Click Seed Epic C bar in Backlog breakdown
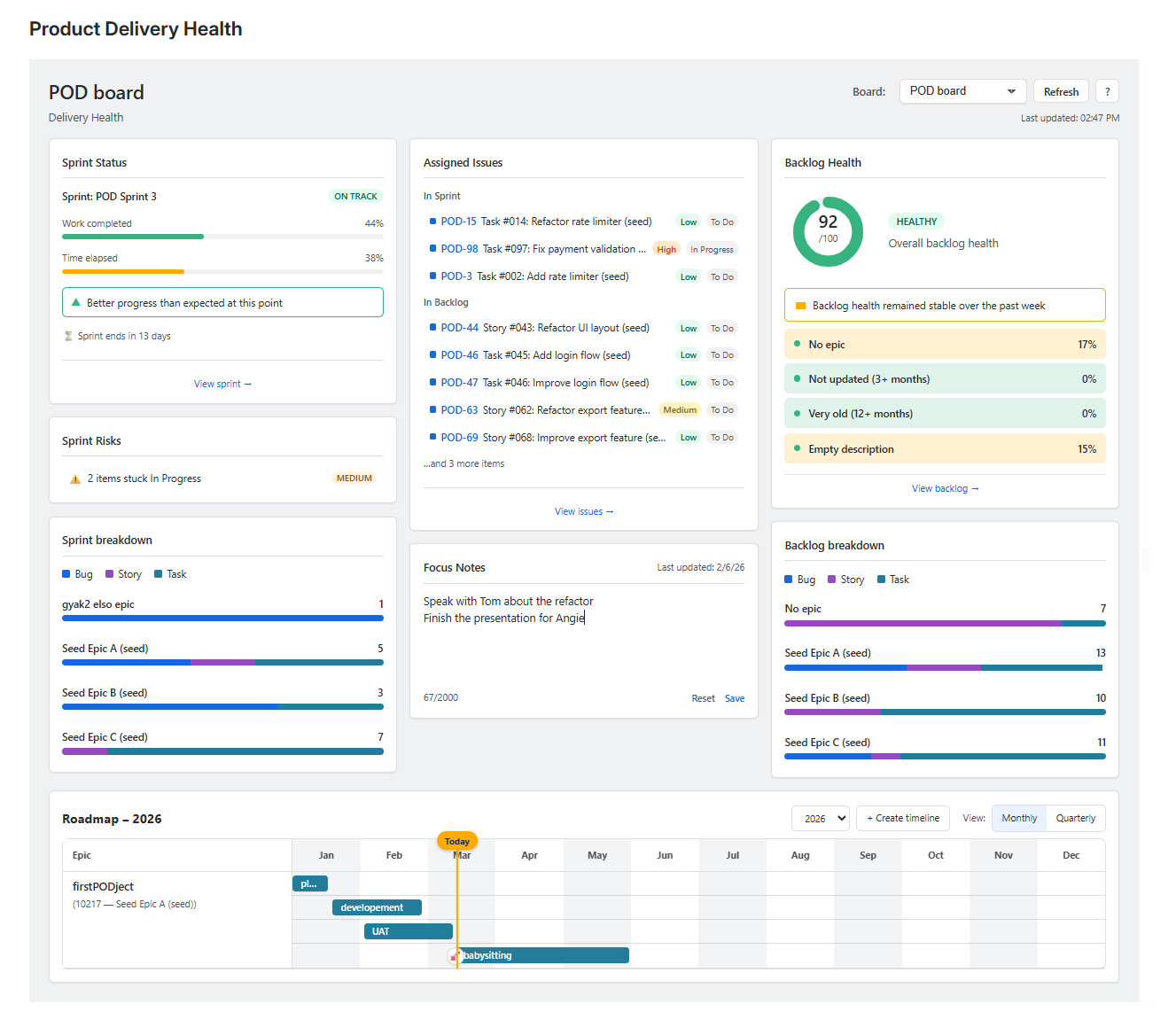 click(x=945, y=756)
